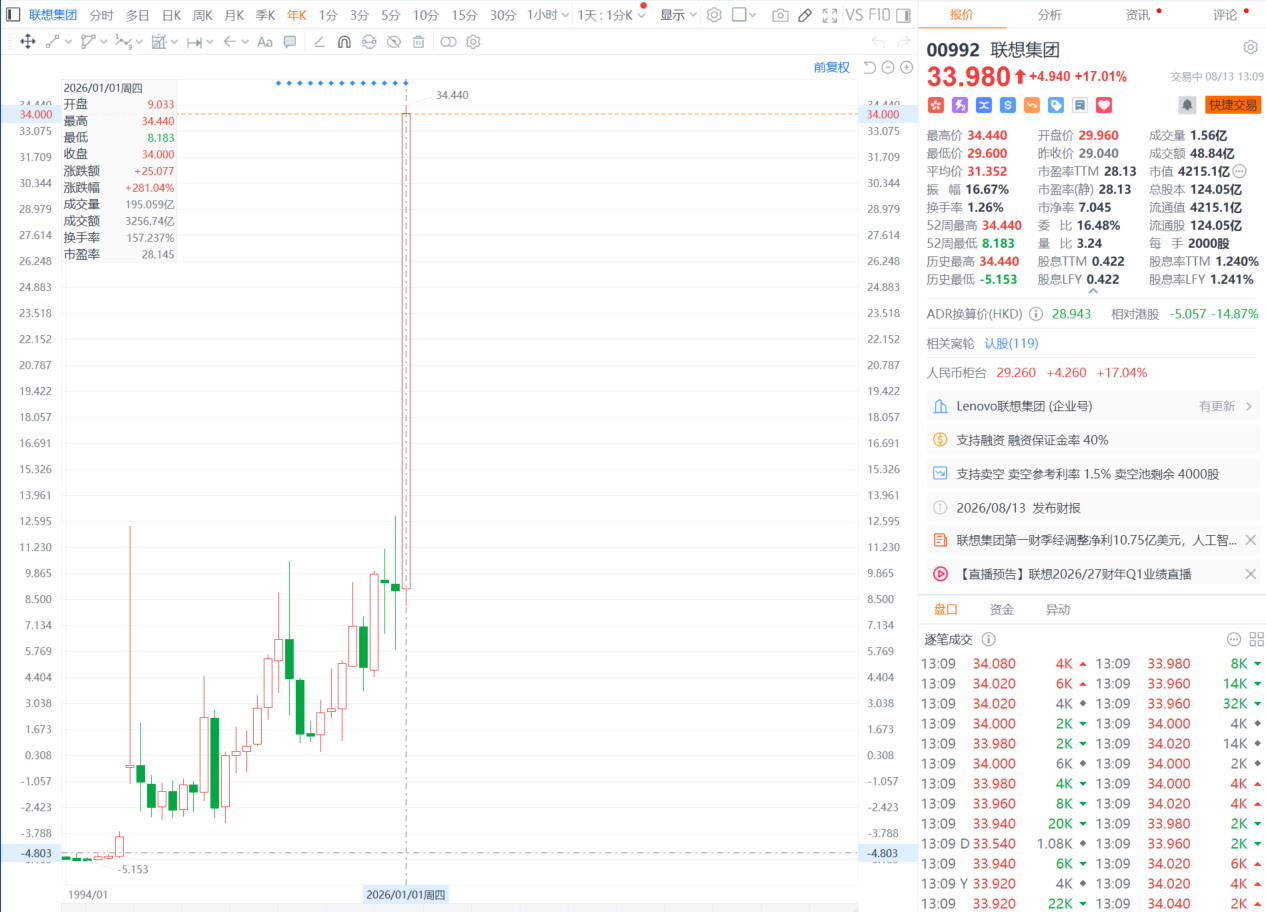The image size is (1266, 912).
Task: Open the 认股(119) warrants link
Action: 1011,343
